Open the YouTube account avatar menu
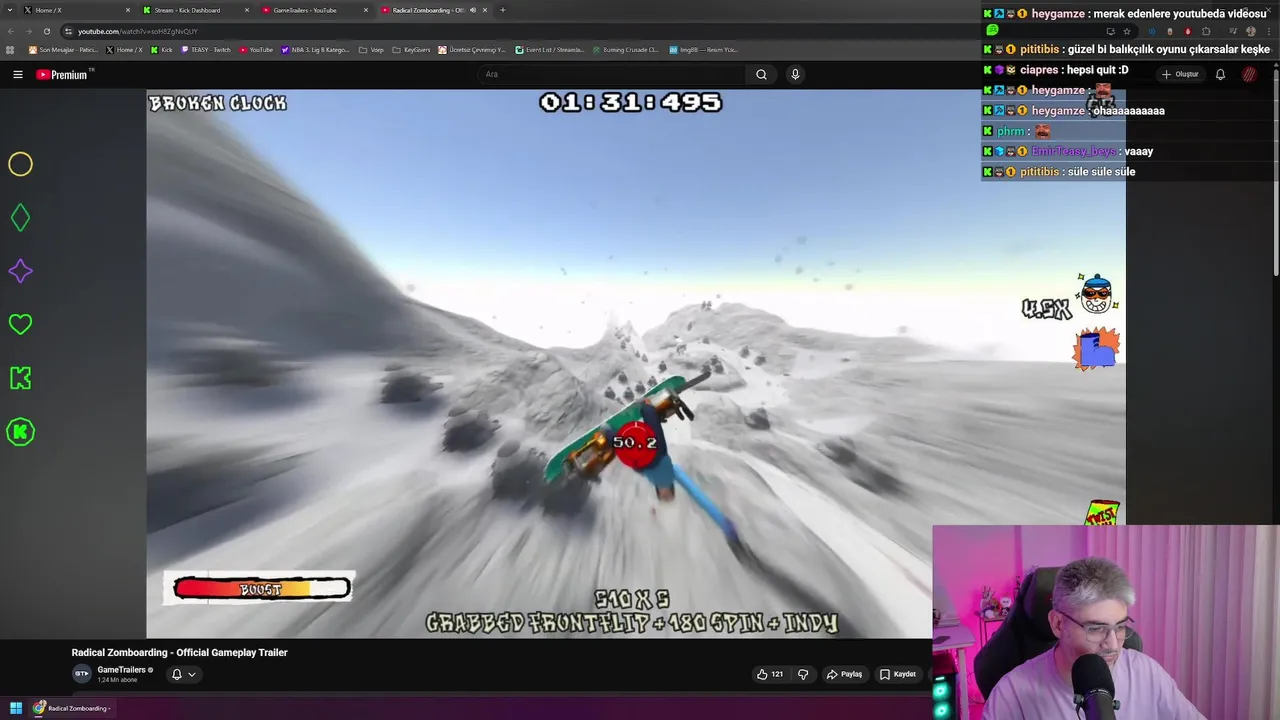1280x720 pixels. click(1249, 74)
